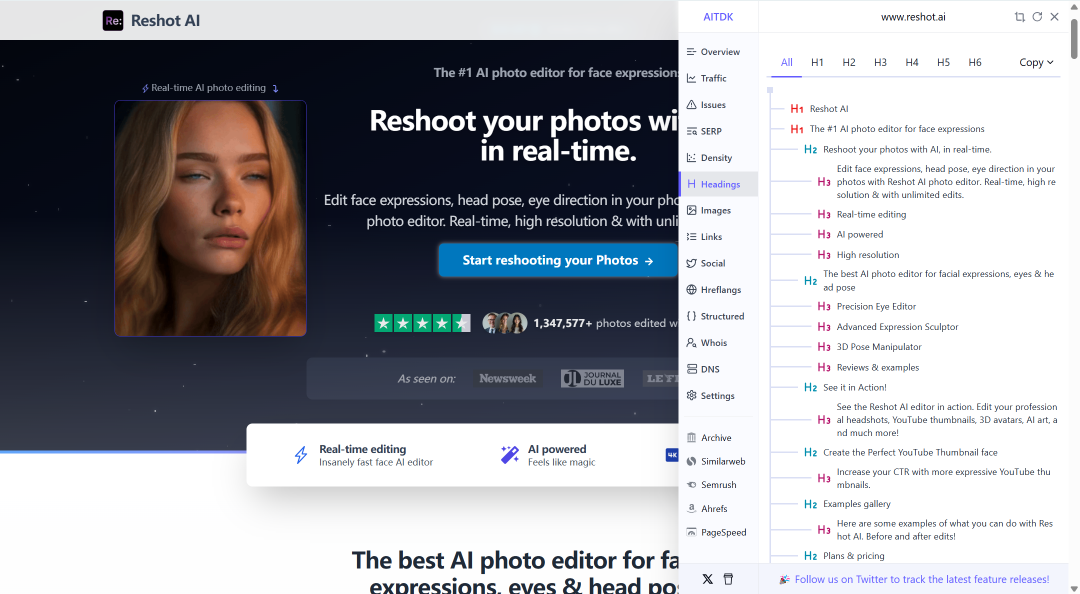The width and height of the screenshot is (1080, 594).
Task: Click the trash bin icon at panel bottom
Action: (728, 579)
